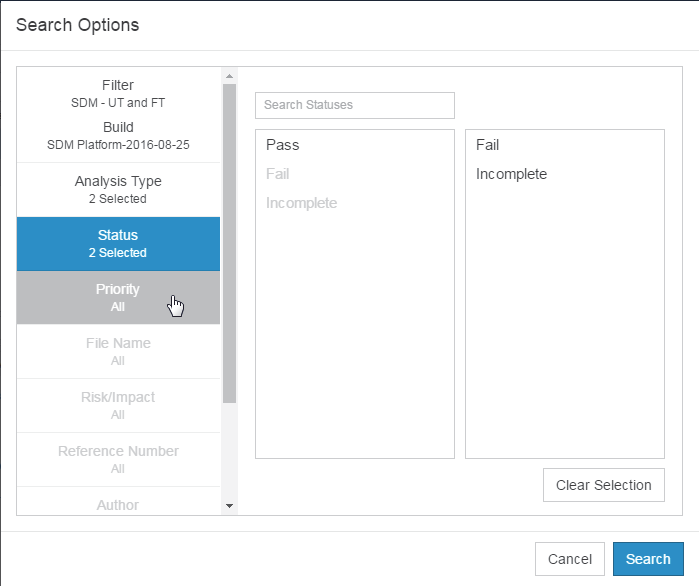Screen dimensions: 699x586
Task: Open the Author category
Action: coord(118,502)
